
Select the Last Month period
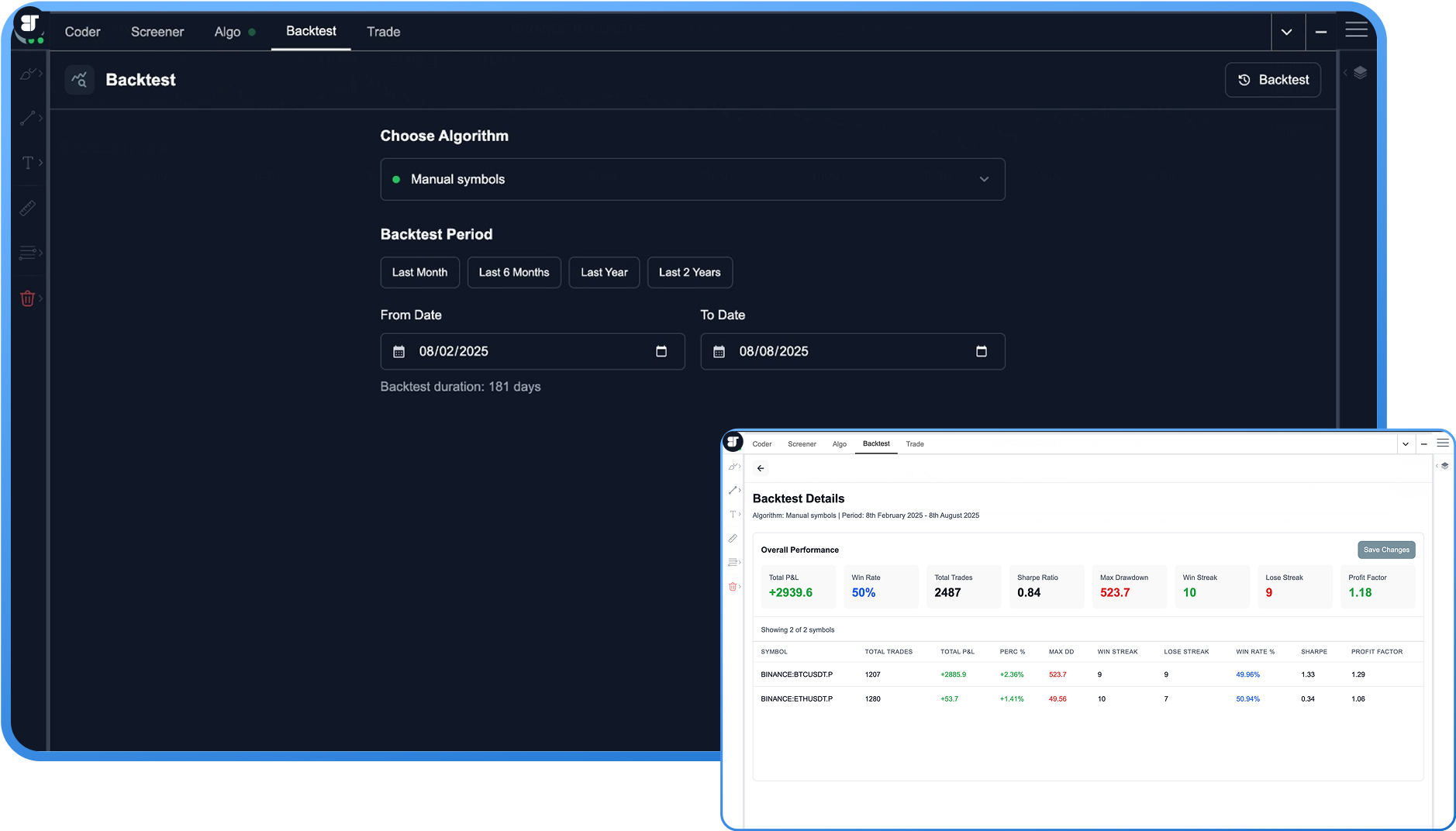[419, 272]
